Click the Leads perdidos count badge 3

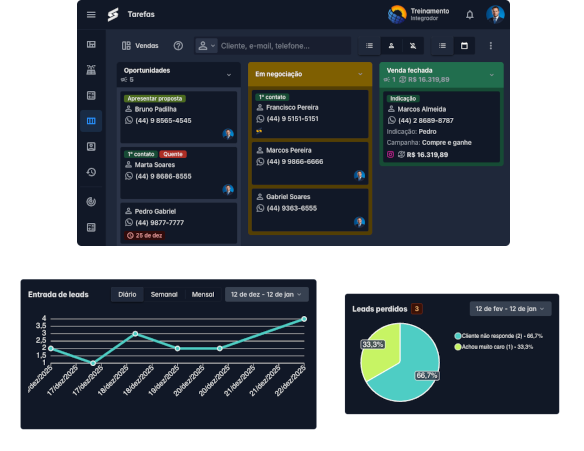click(417, 309)
